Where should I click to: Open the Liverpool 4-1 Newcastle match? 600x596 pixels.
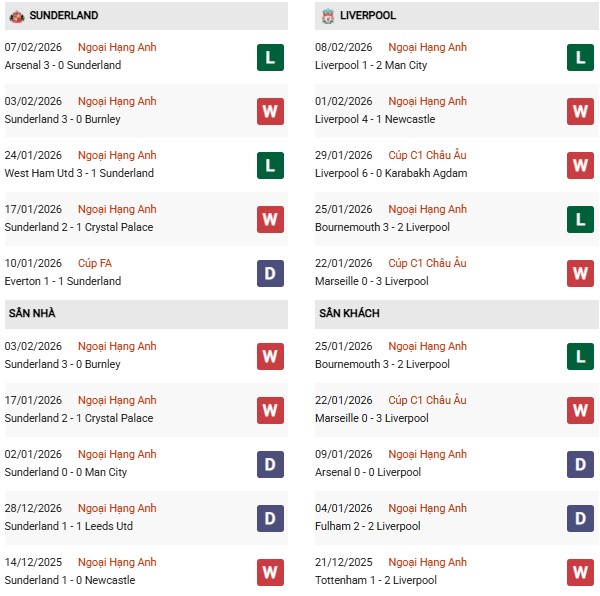tap(377, 119)
